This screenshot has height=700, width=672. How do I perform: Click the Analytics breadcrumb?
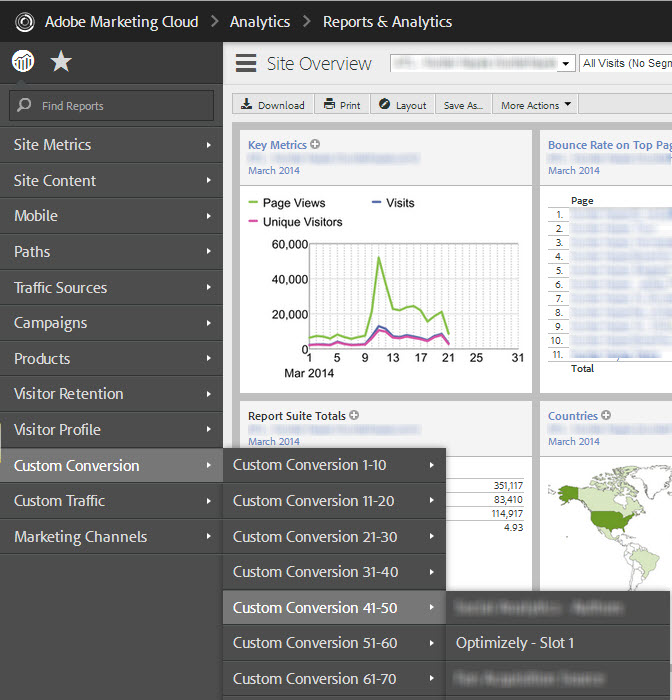tap(260, 22)
